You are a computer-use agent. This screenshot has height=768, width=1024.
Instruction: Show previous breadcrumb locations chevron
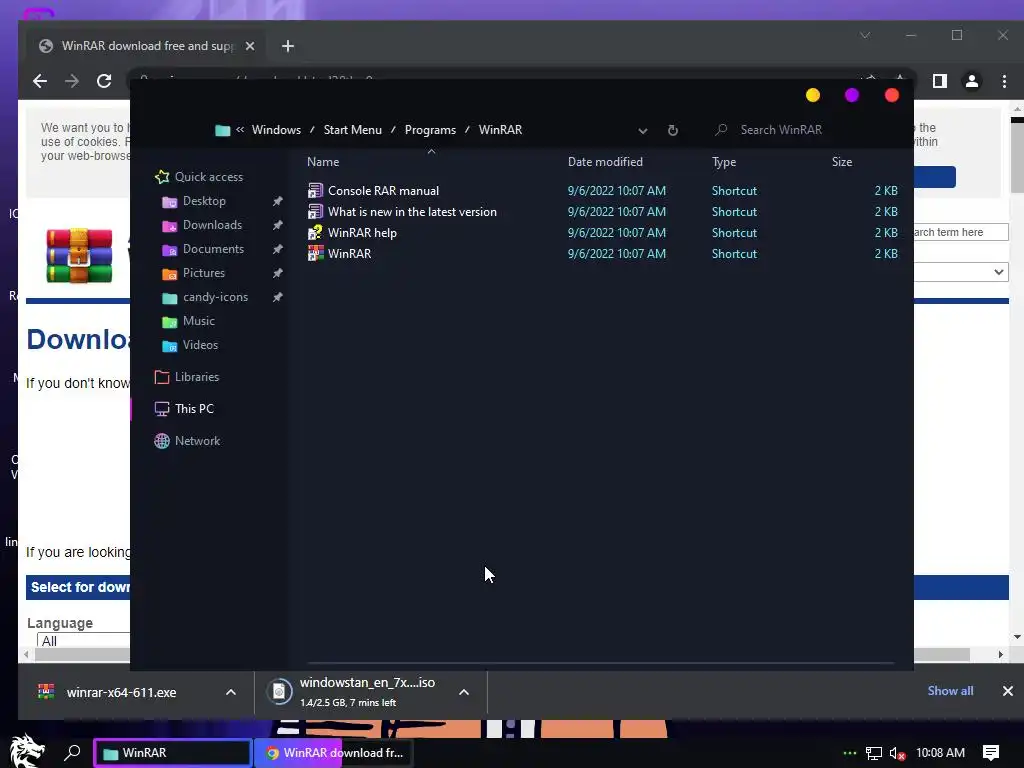pyautogui.click(x=240, y=130)
